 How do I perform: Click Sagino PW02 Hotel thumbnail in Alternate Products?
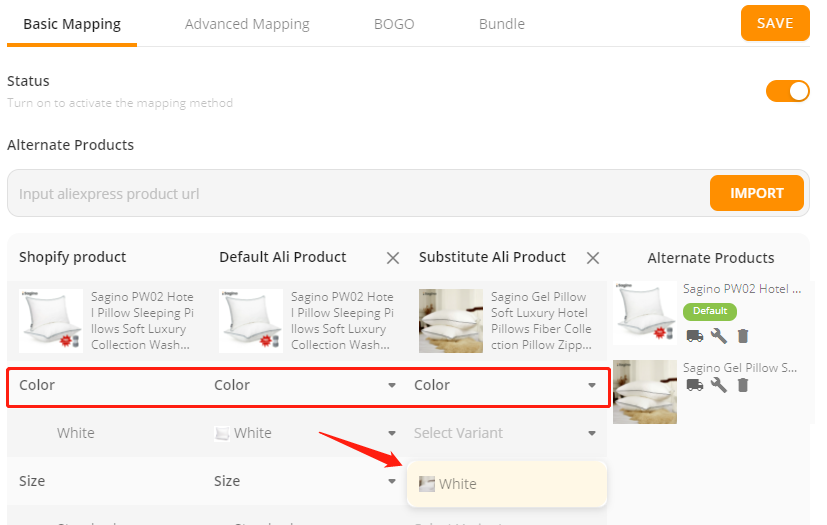pos(645,312)
